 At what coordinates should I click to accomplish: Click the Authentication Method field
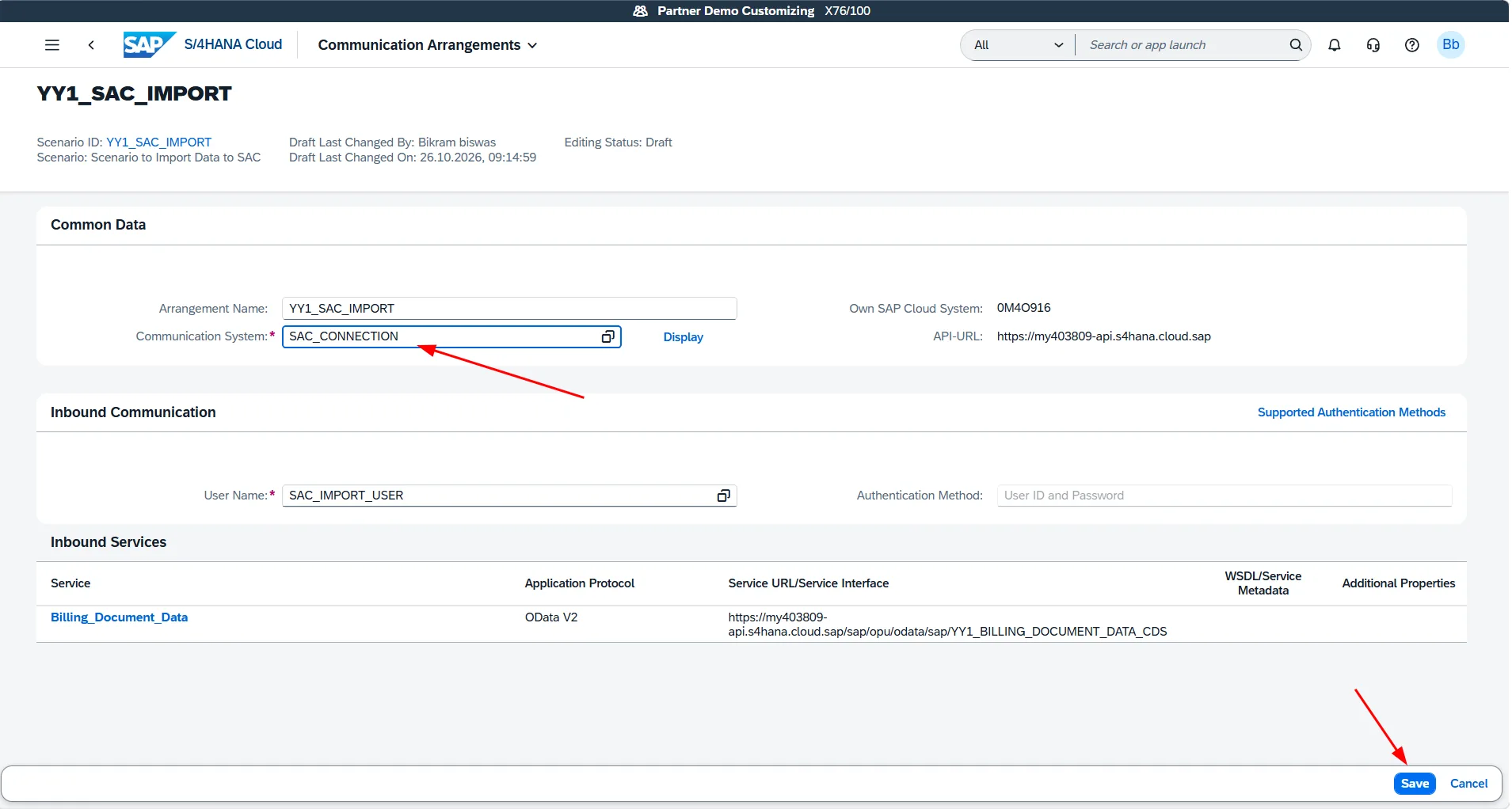(1224, 496)
